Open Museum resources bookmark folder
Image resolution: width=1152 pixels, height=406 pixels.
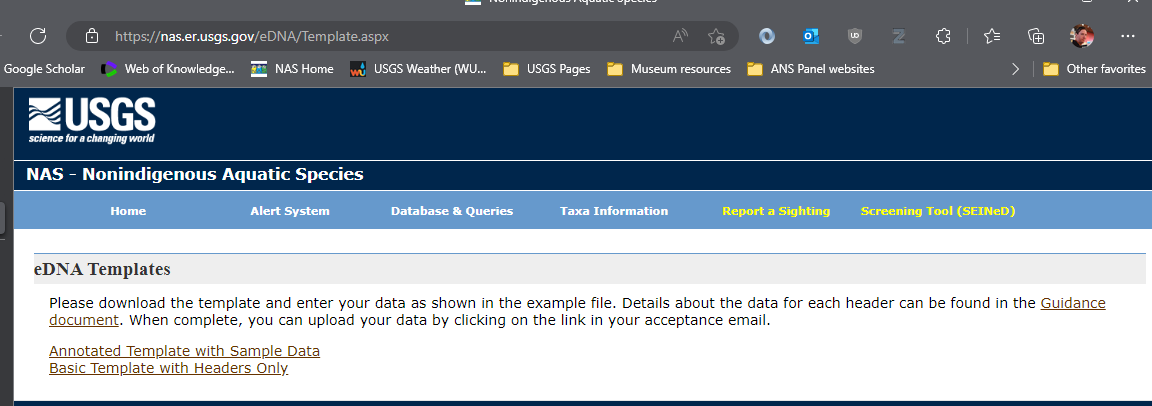click(x=669, y=69)
